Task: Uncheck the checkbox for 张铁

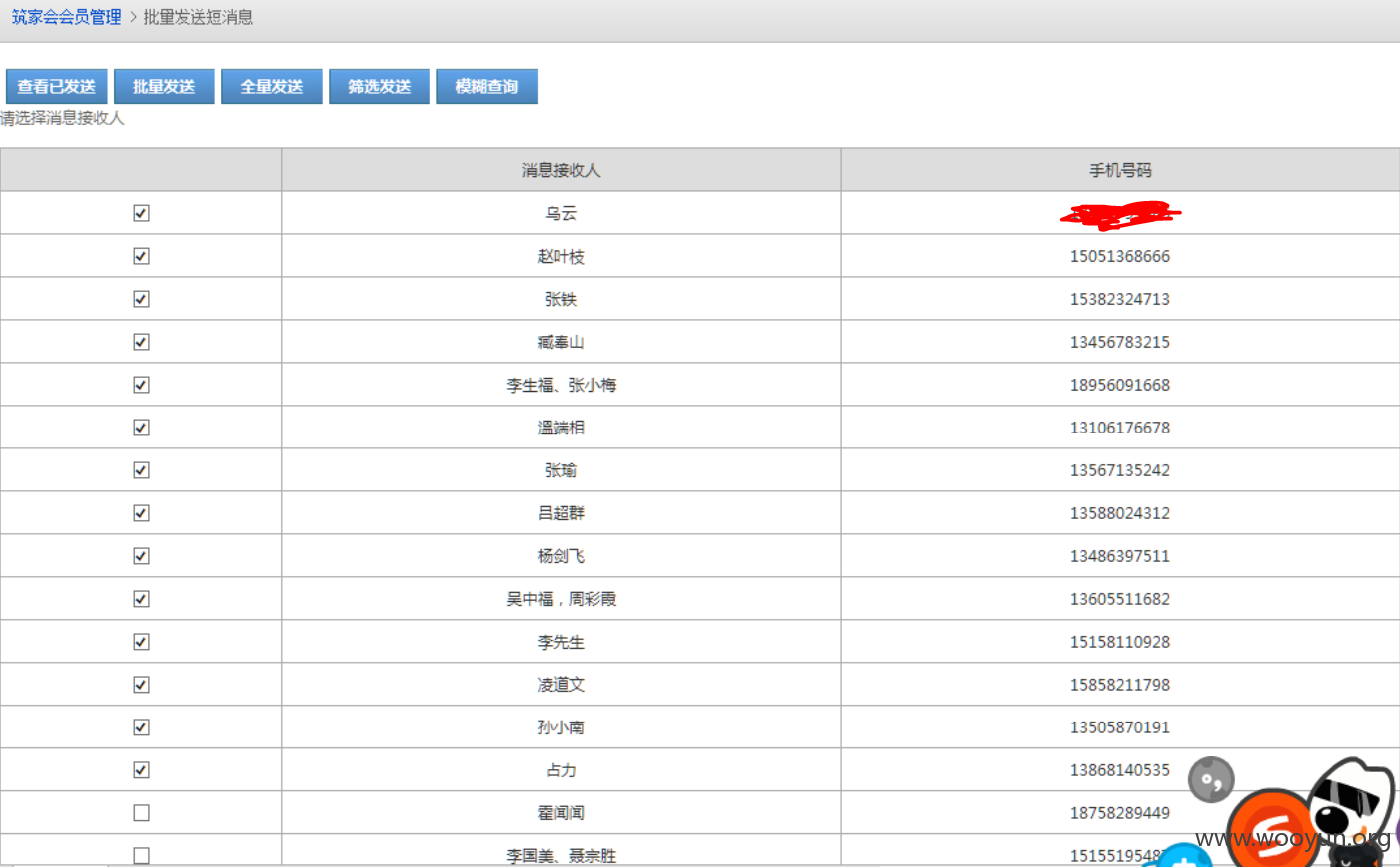Action: (x=141, y=299)
